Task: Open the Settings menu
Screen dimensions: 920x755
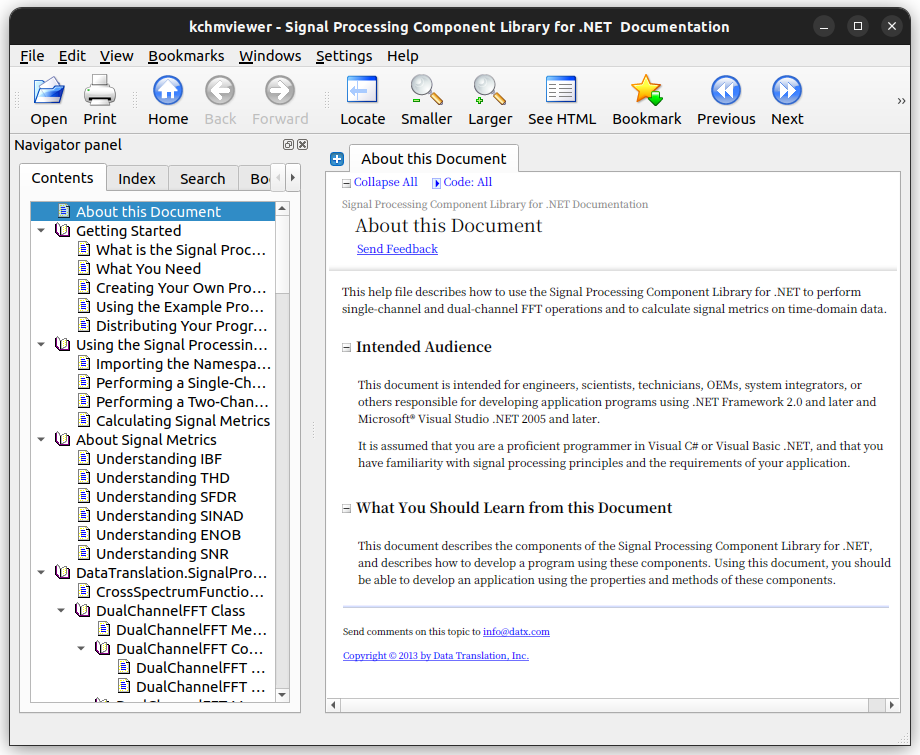Action: point(344,56)
